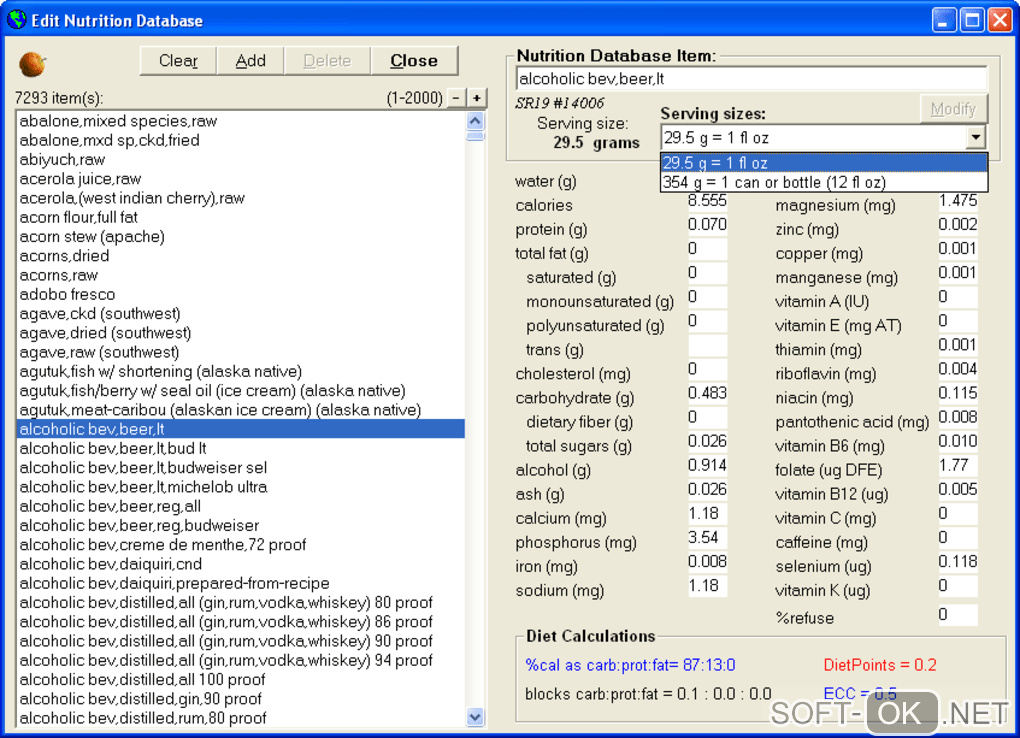Edit the niacin (mg) value field
The image size is (1020, 738).
pyautogui.click(x=958, y=394)
